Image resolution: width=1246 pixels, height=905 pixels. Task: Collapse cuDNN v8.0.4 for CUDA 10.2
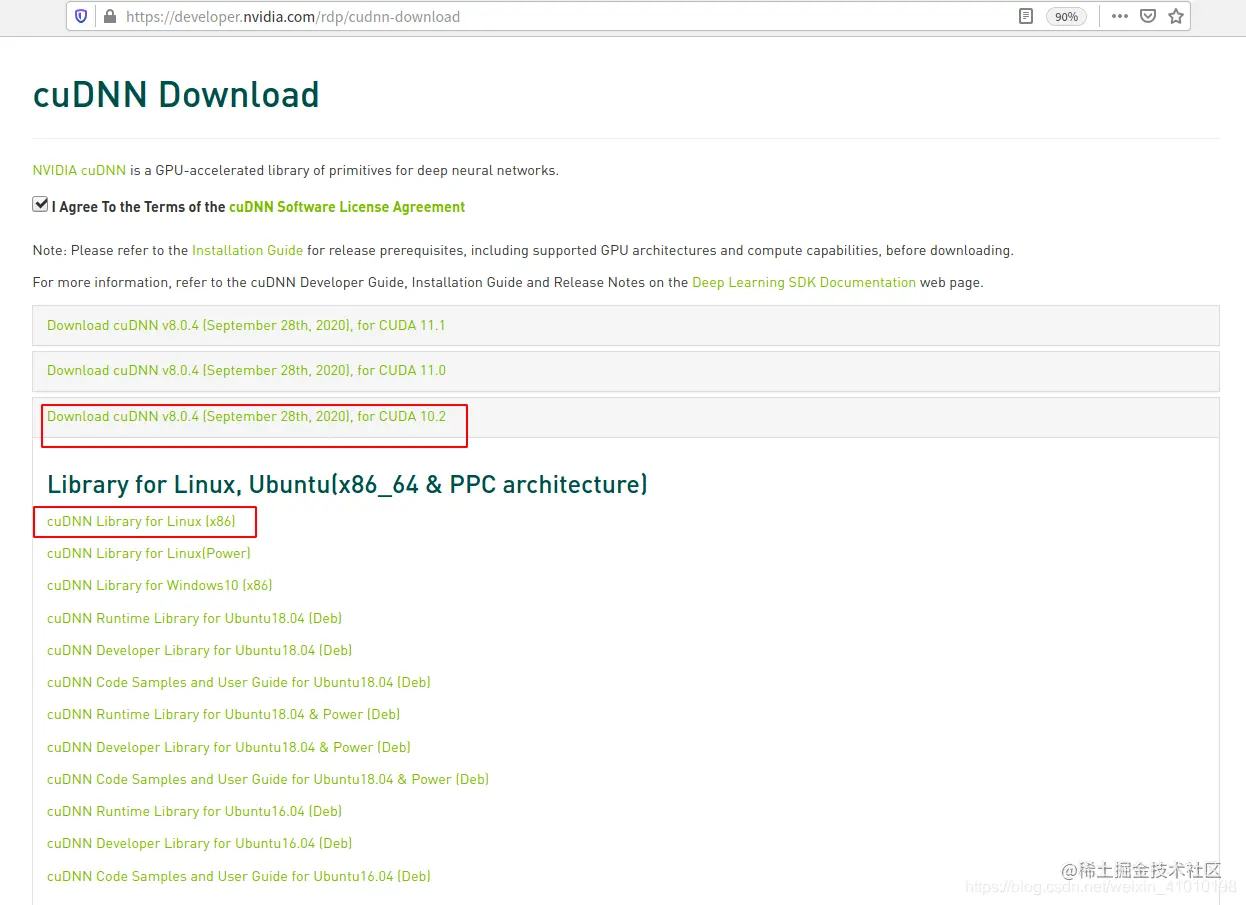click(x=626, y=416)
